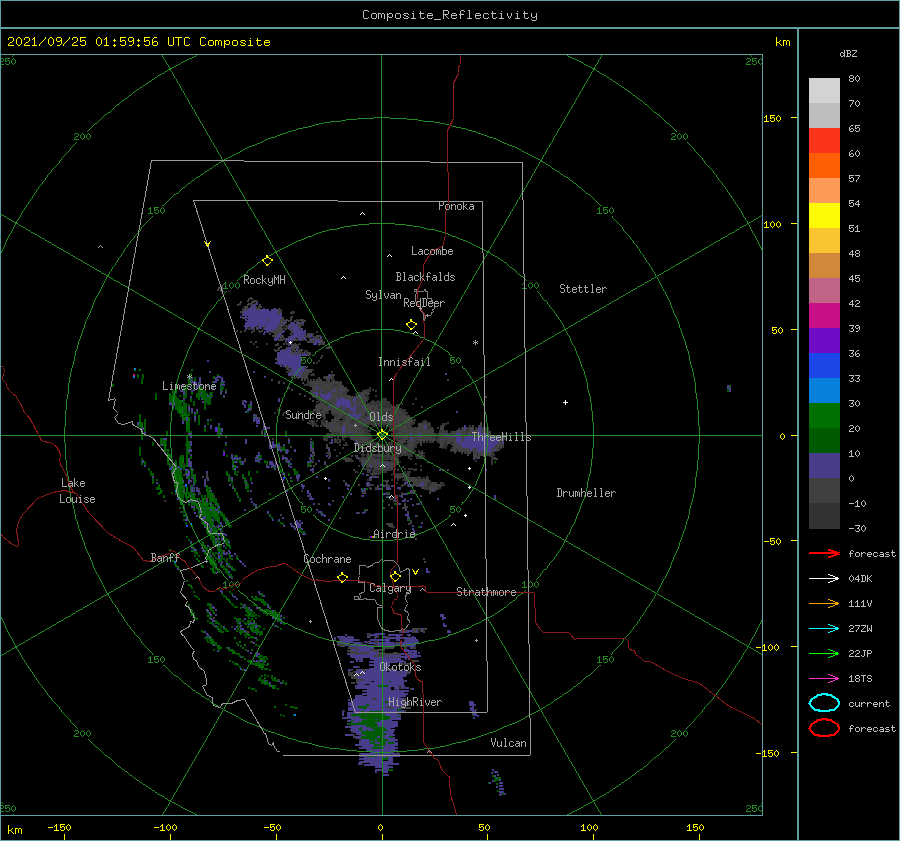The image size is (900, 841).
Task: Click the yellow diamond marker near RockyMH
Action: (267, 261)
